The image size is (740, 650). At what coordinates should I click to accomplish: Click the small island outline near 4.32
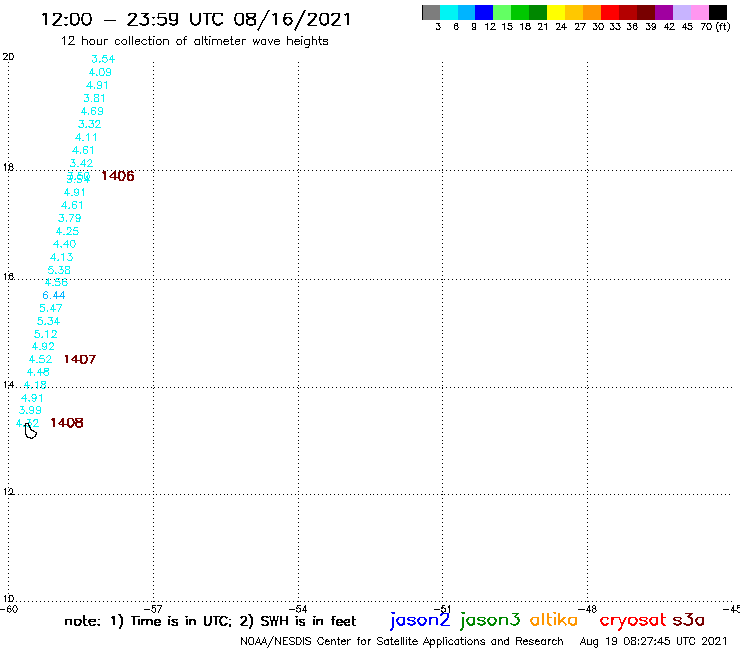click(x=30, y=431)
